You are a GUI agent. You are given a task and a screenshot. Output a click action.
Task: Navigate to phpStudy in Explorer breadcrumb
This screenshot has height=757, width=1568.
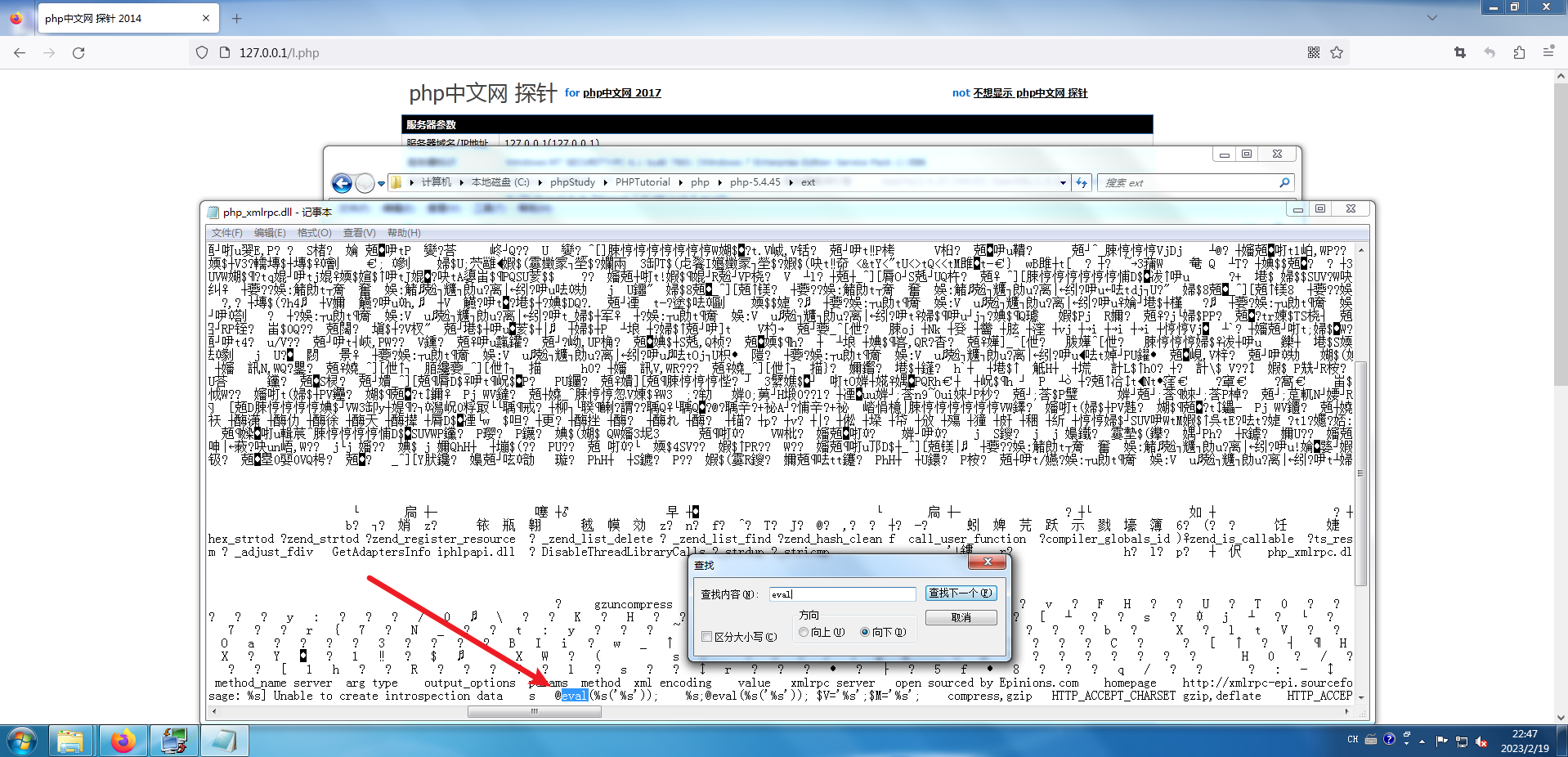(572, 182)
